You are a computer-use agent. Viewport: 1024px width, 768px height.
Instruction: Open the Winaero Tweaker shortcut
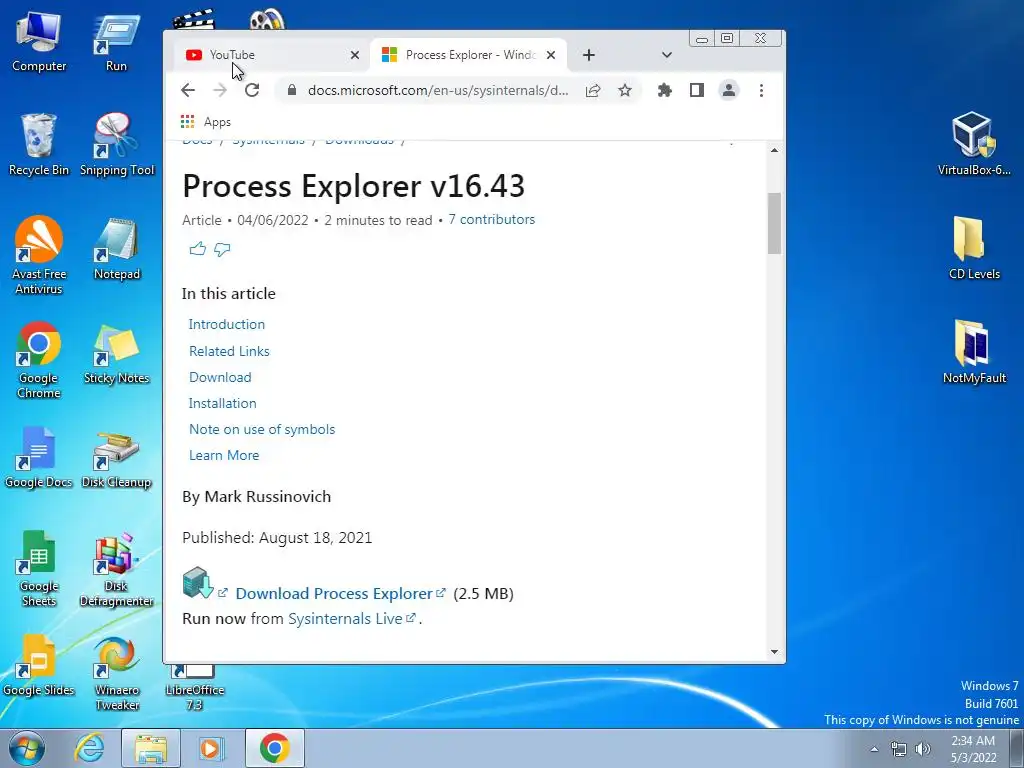[117, 674]
